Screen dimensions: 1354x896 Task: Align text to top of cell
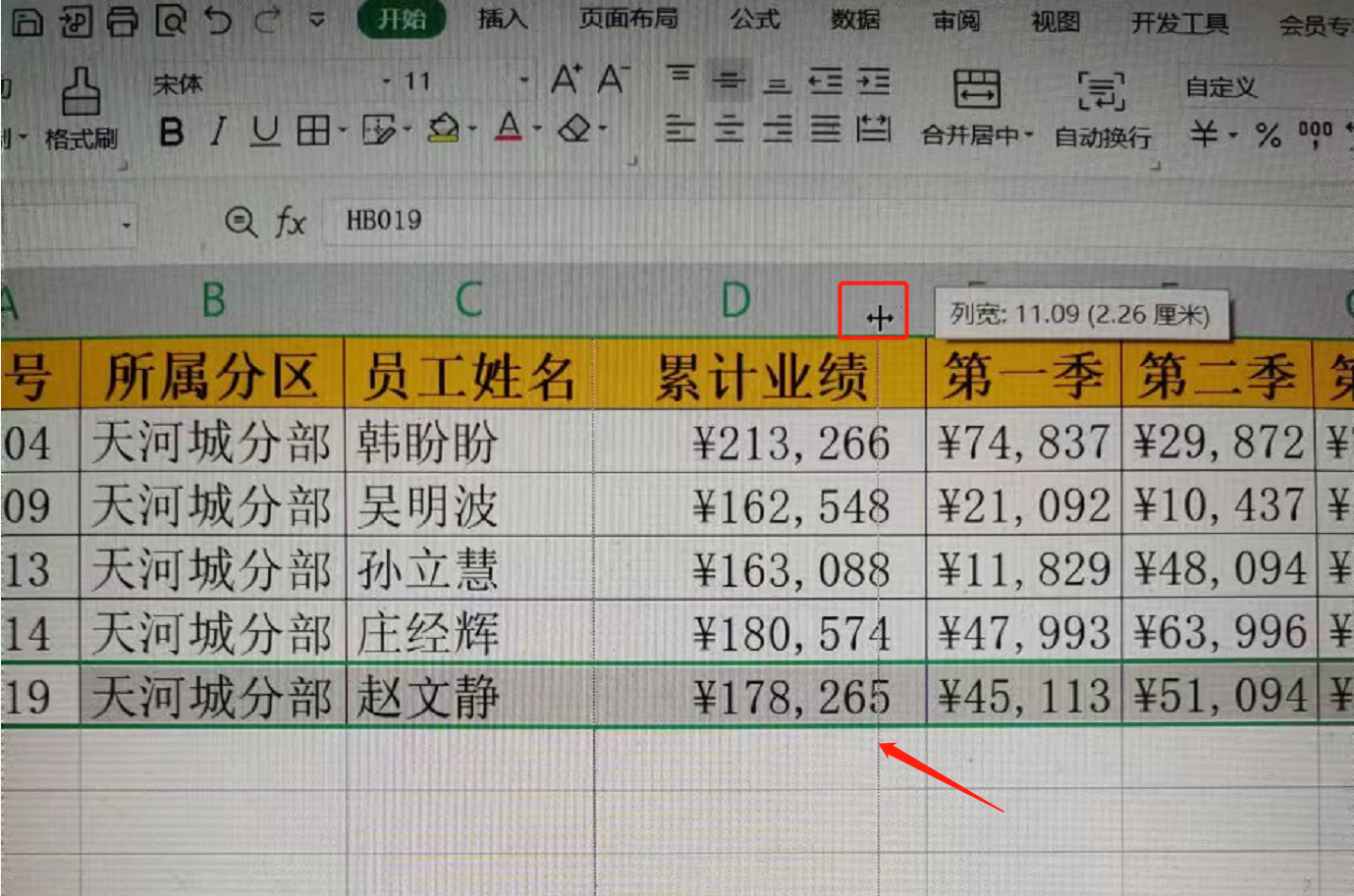coord(679,77)
